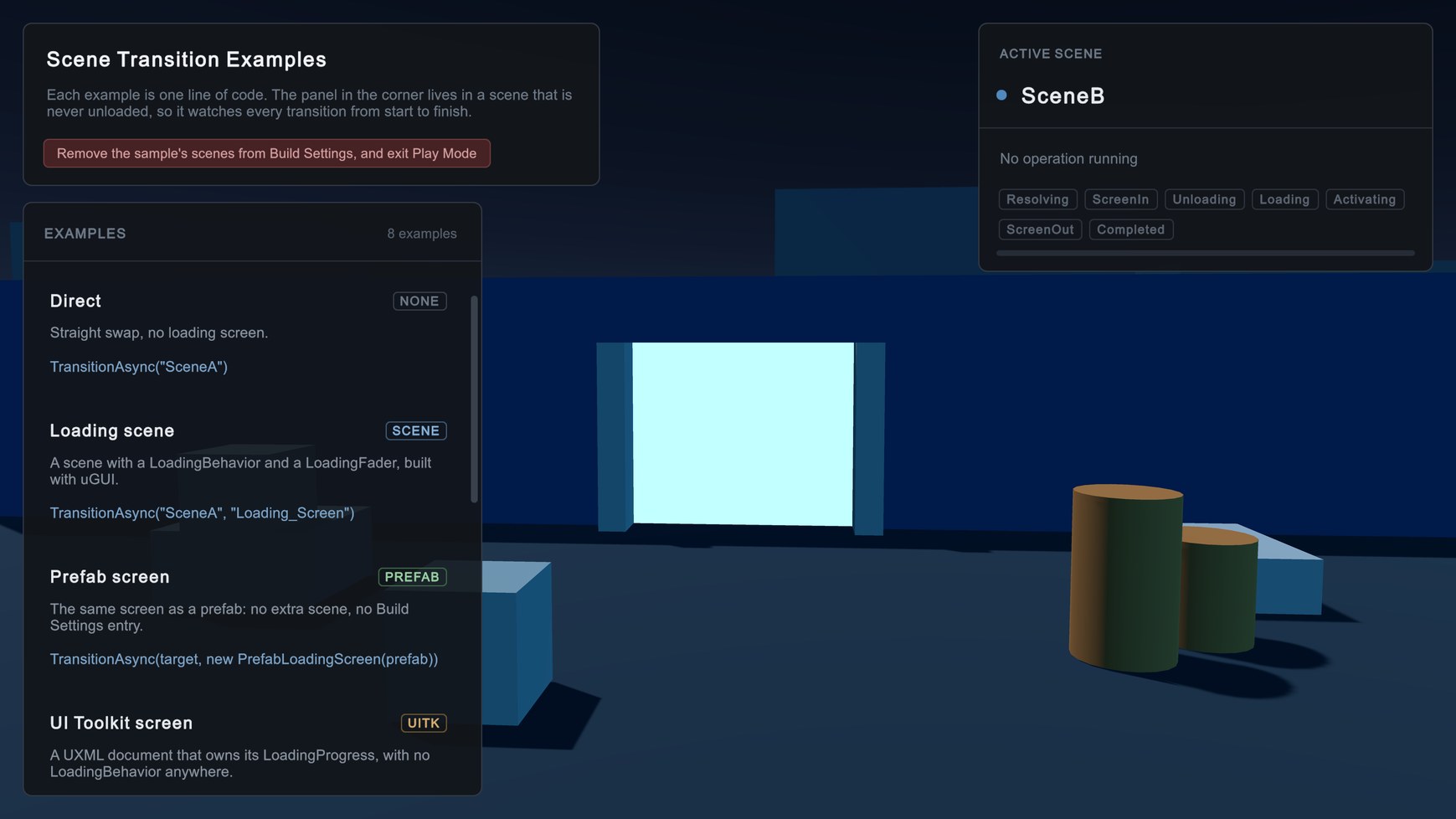The height and width of the screenshot is (819, 1456).
Task: Click the Activating stage chip
Action: 1365,199
